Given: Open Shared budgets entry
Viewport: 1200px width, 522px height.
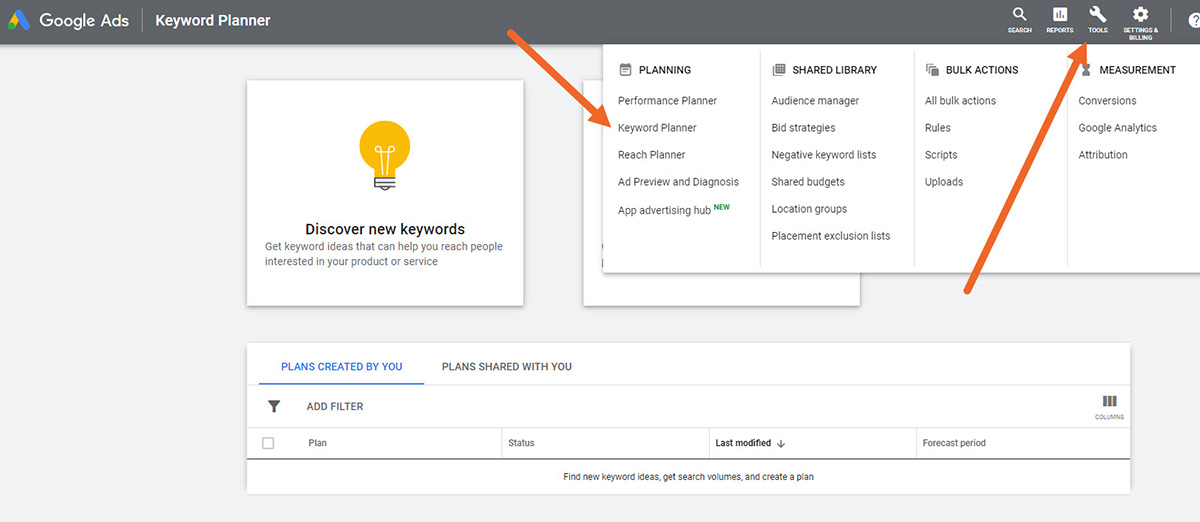Looking at the screenshot, I should pyautogui.click(x=808, y=182).
